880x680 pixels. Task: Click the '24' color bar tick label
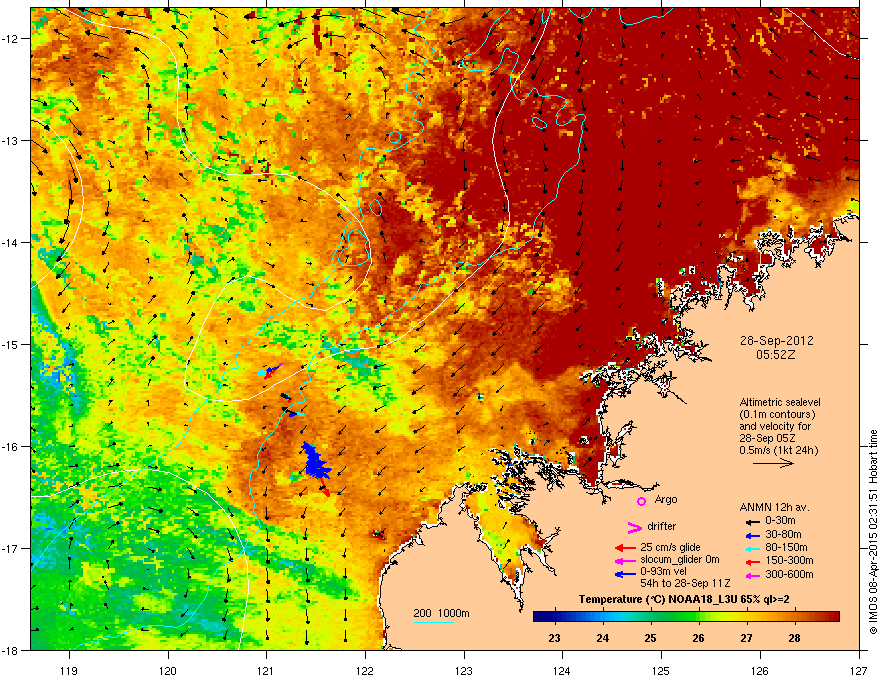(x=602, y=638)
